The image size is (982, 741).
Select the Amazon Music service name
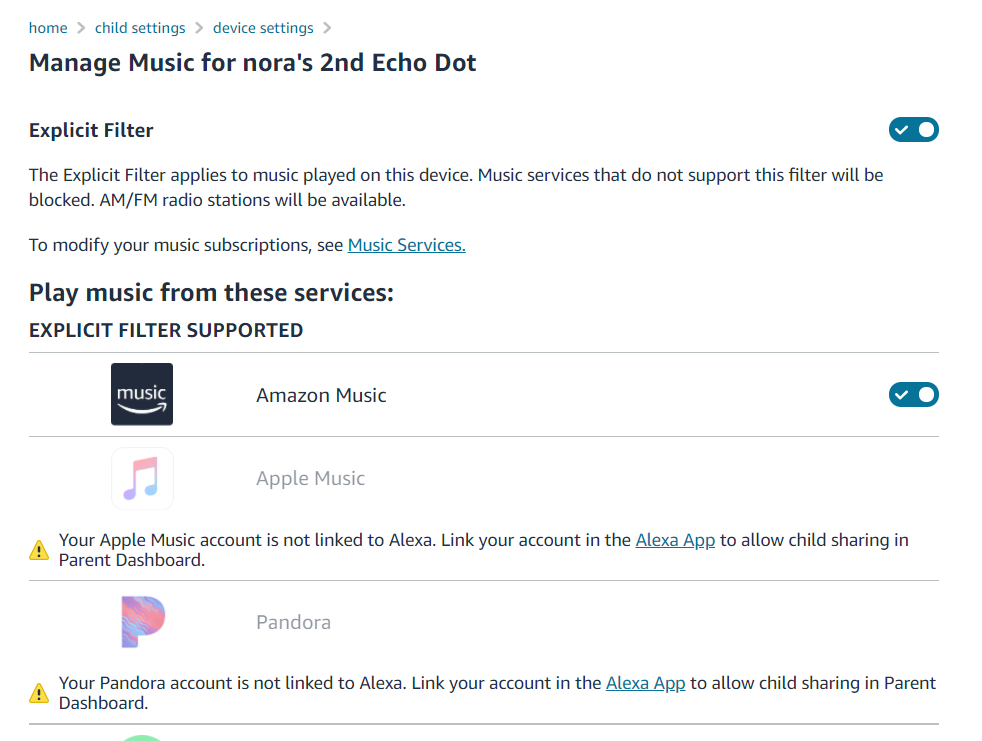[321, 395]
